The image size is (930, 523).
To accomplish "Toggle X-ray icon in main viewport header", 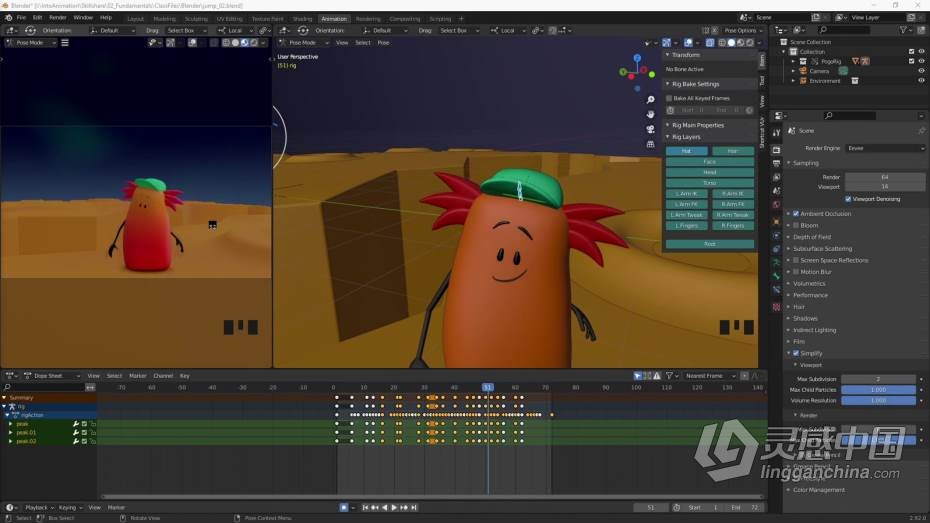I will click(710, 43).
